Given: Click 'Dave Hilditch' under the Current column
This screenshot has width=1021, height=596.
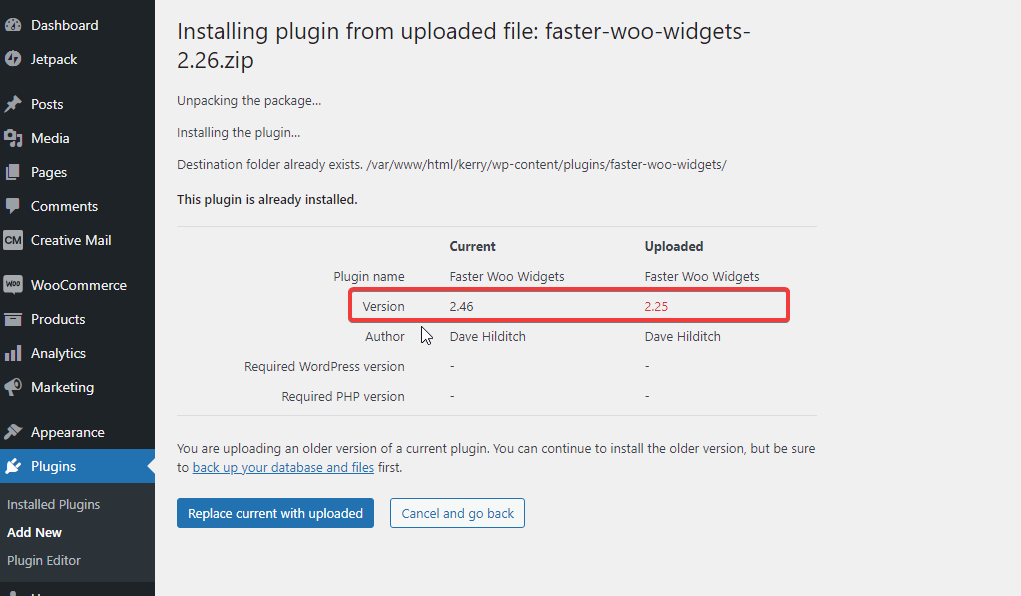Looking at the screenshot, I should coord(487,336).
